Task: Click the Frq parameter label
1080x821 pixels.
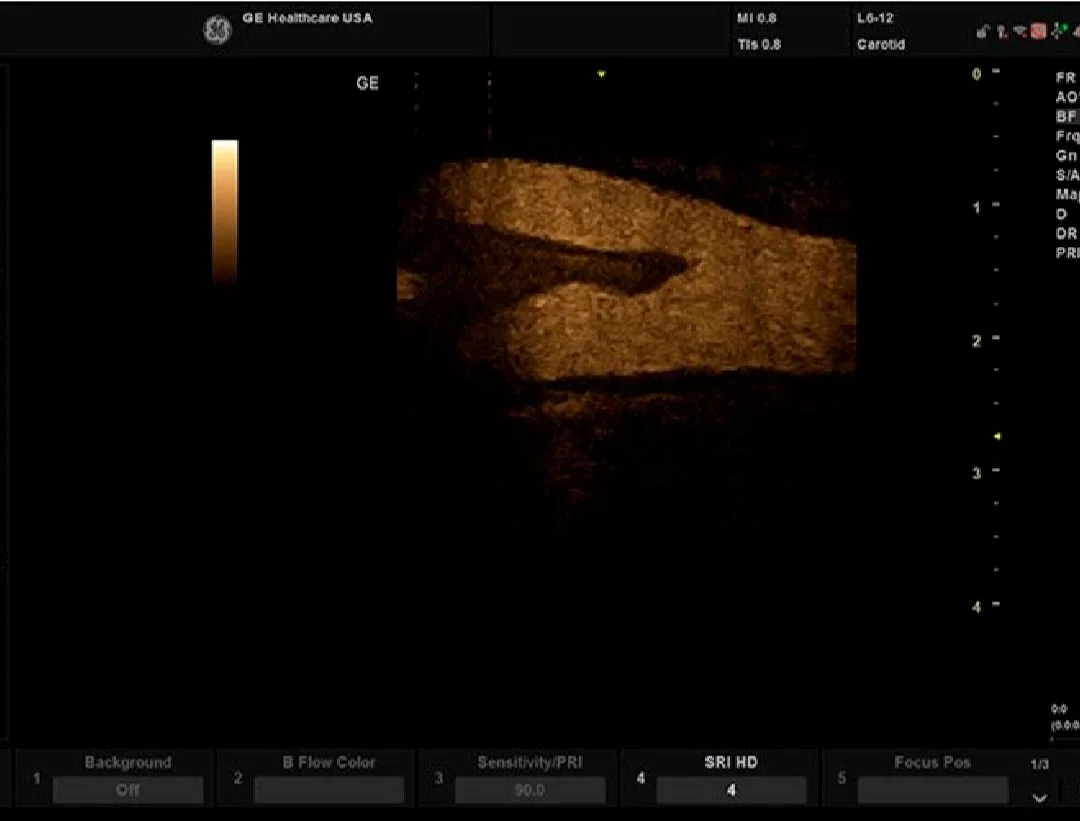Action: tap(1067, 136)
